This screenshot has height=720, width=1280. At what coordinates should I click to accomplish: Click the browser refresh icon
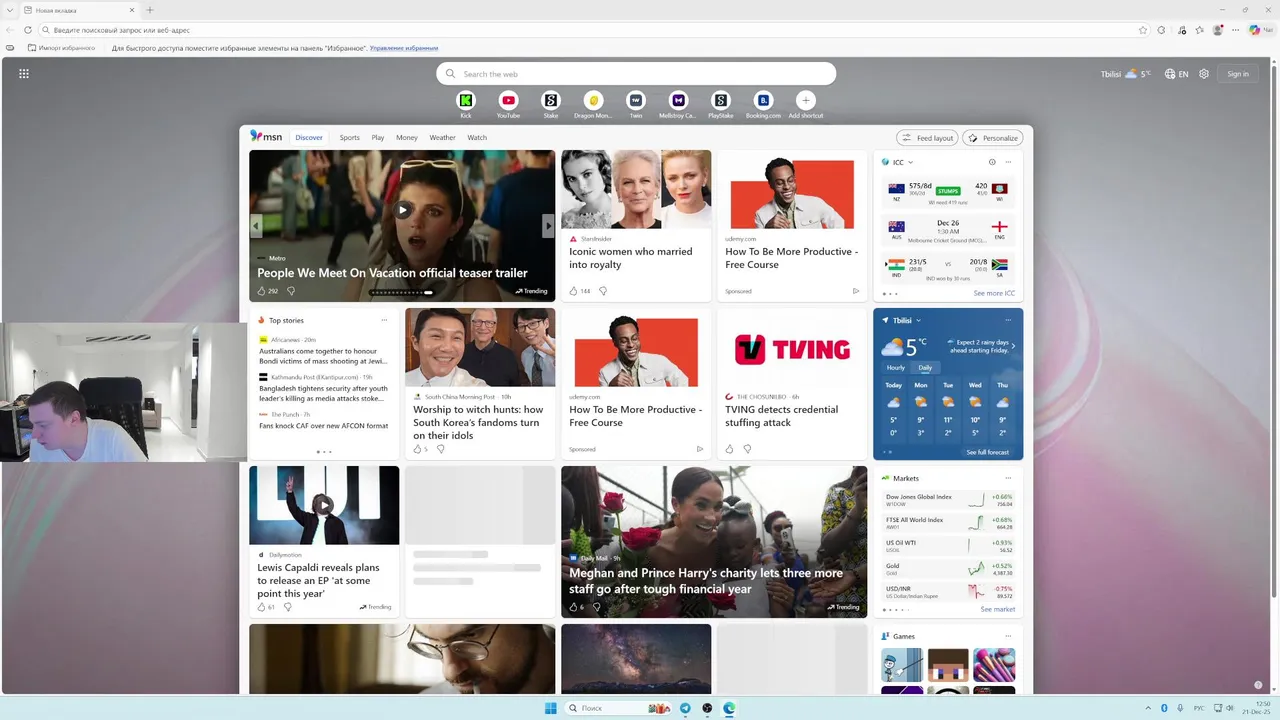tap(28, 30)
